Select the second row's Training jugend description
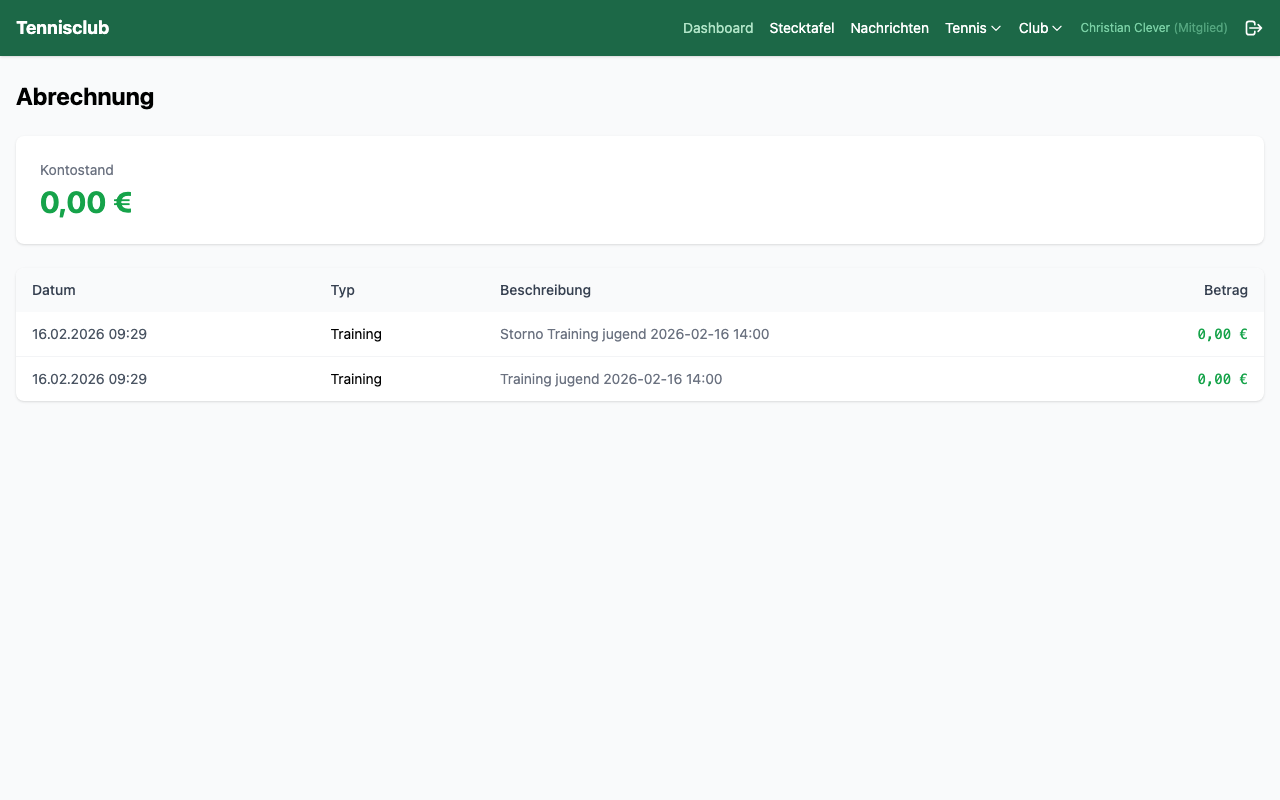This screenshot has height=800, width=1280. click(x=610, y=379)
